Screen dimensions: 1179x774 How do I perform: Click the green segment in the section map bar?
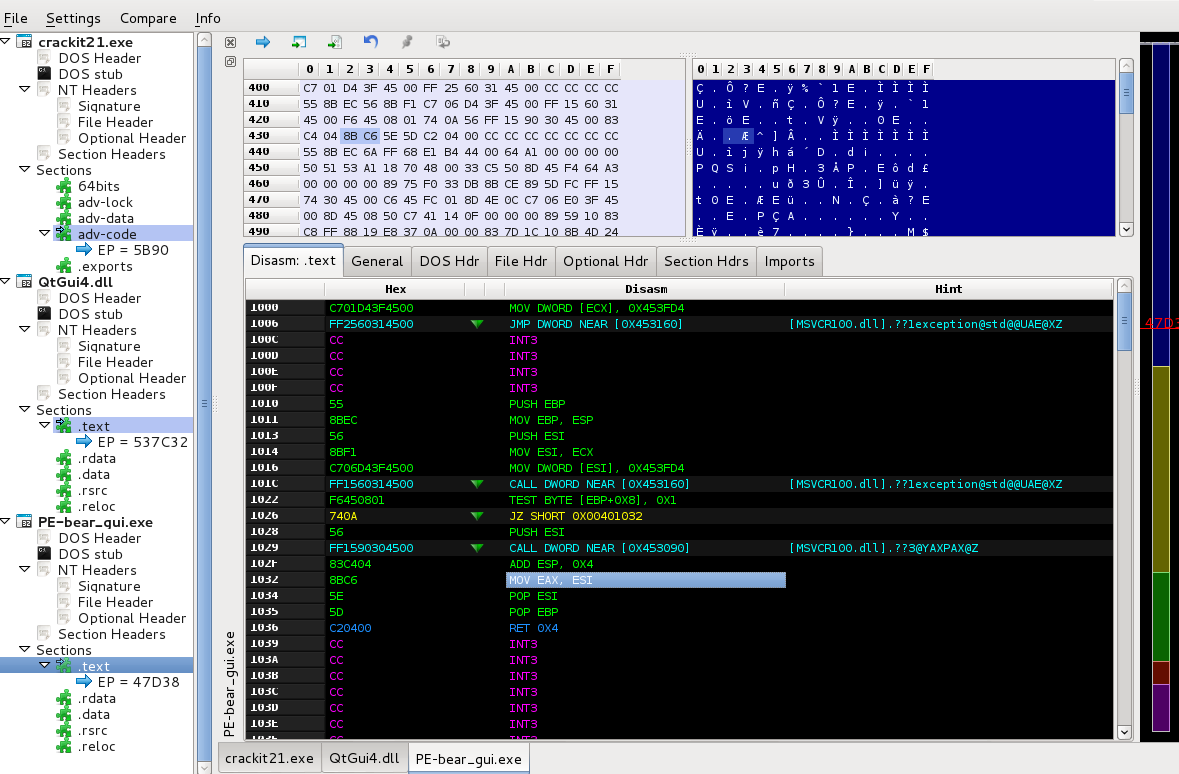[1161, 617]
